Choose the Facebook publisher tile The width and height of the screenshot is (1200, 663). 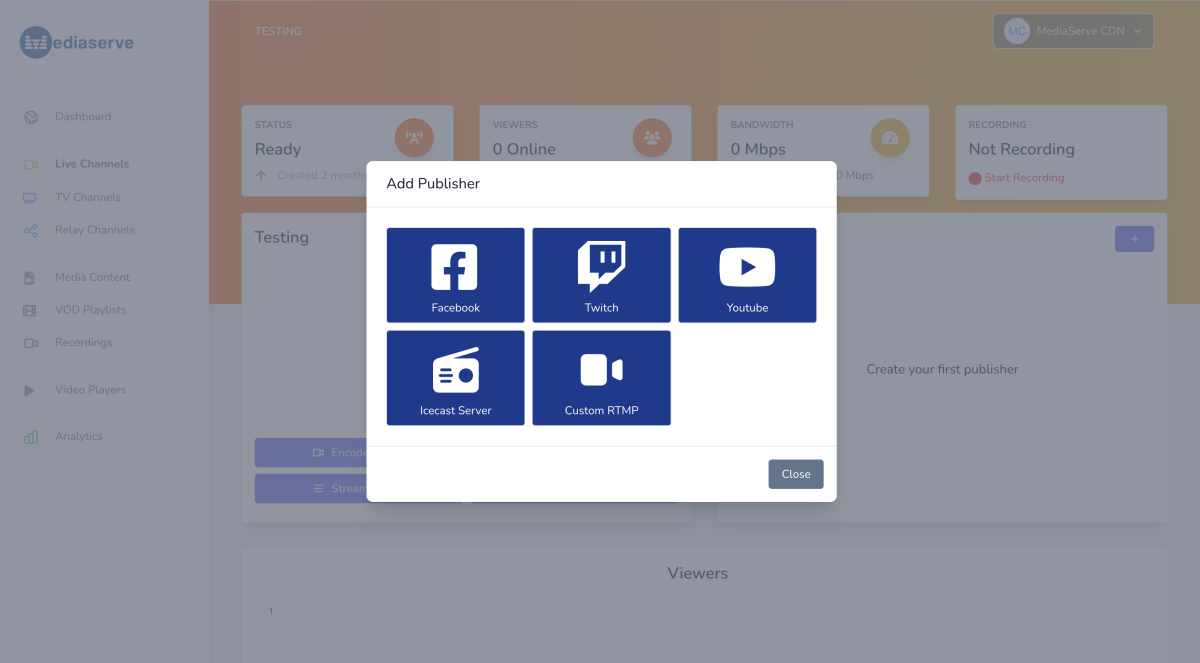pyautogui.click(x=455, y=275)
